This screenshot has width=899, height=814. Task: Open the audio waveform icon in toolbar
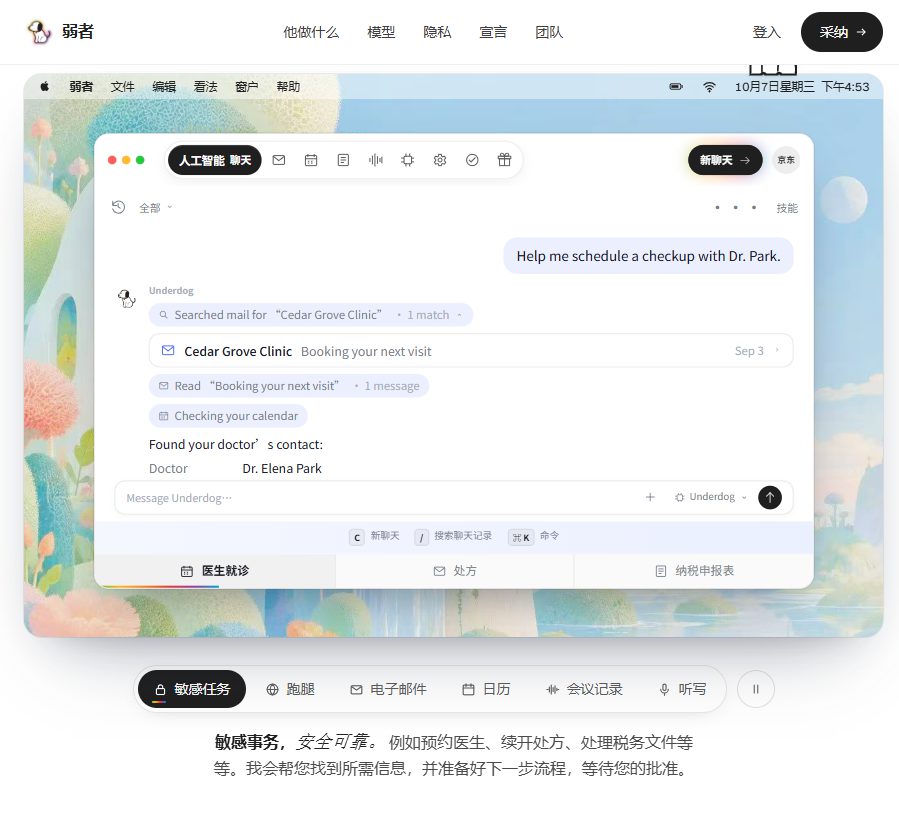pos(376,160)
